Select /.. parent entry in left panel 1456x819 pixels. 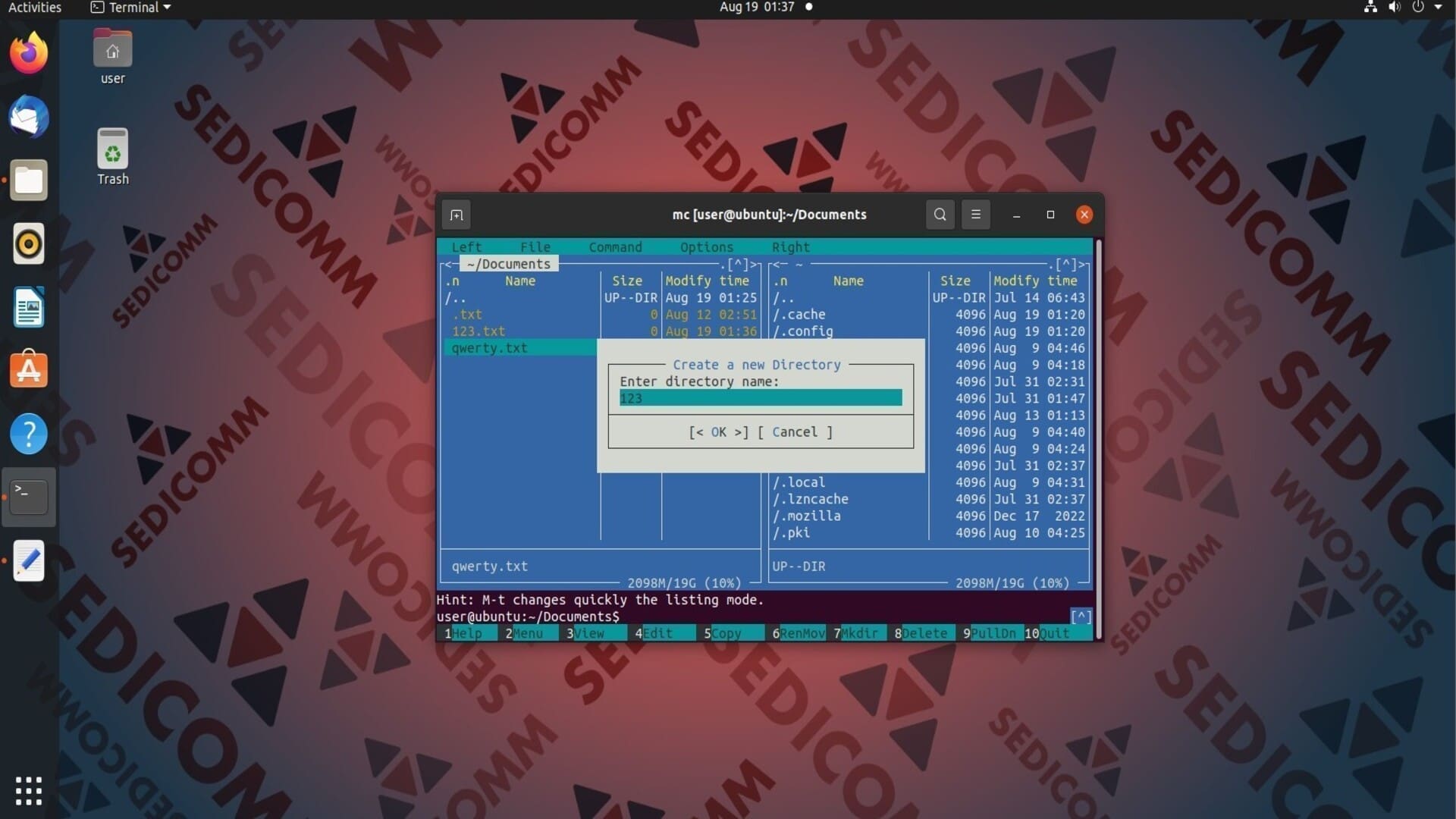point(456,298)
